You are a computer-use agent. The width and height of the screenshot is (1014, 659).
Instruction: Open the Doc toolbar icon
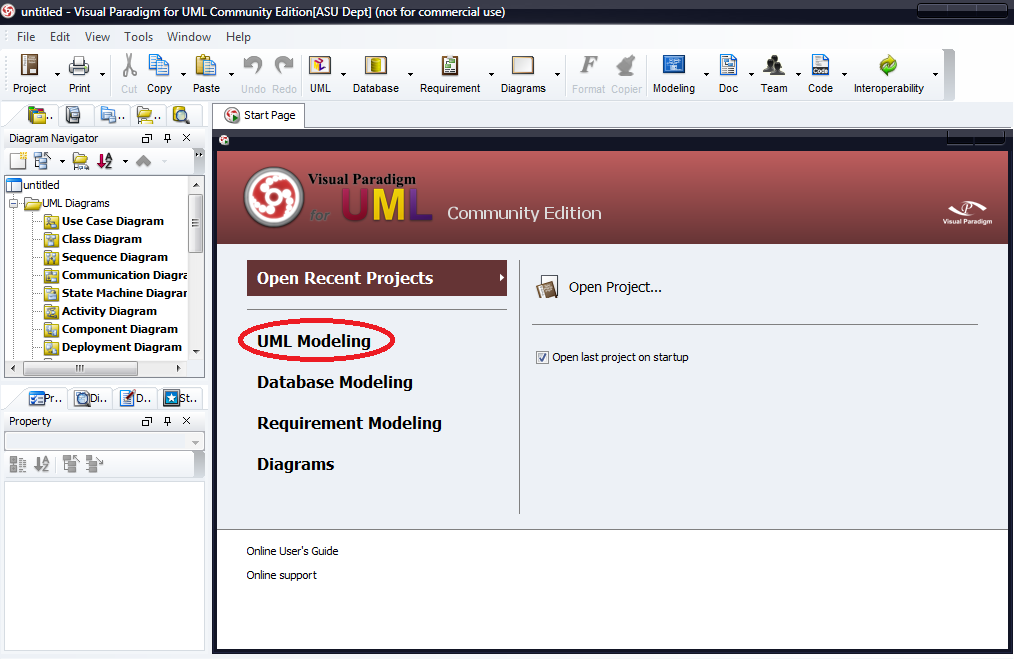point(728,66)
